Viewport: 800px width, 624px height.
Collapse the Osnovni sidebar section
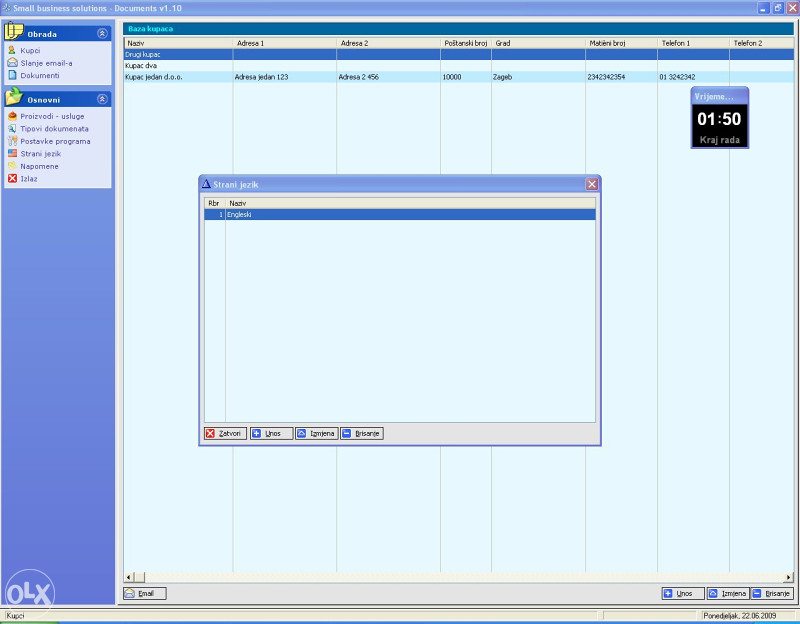(x=102, y=99)
